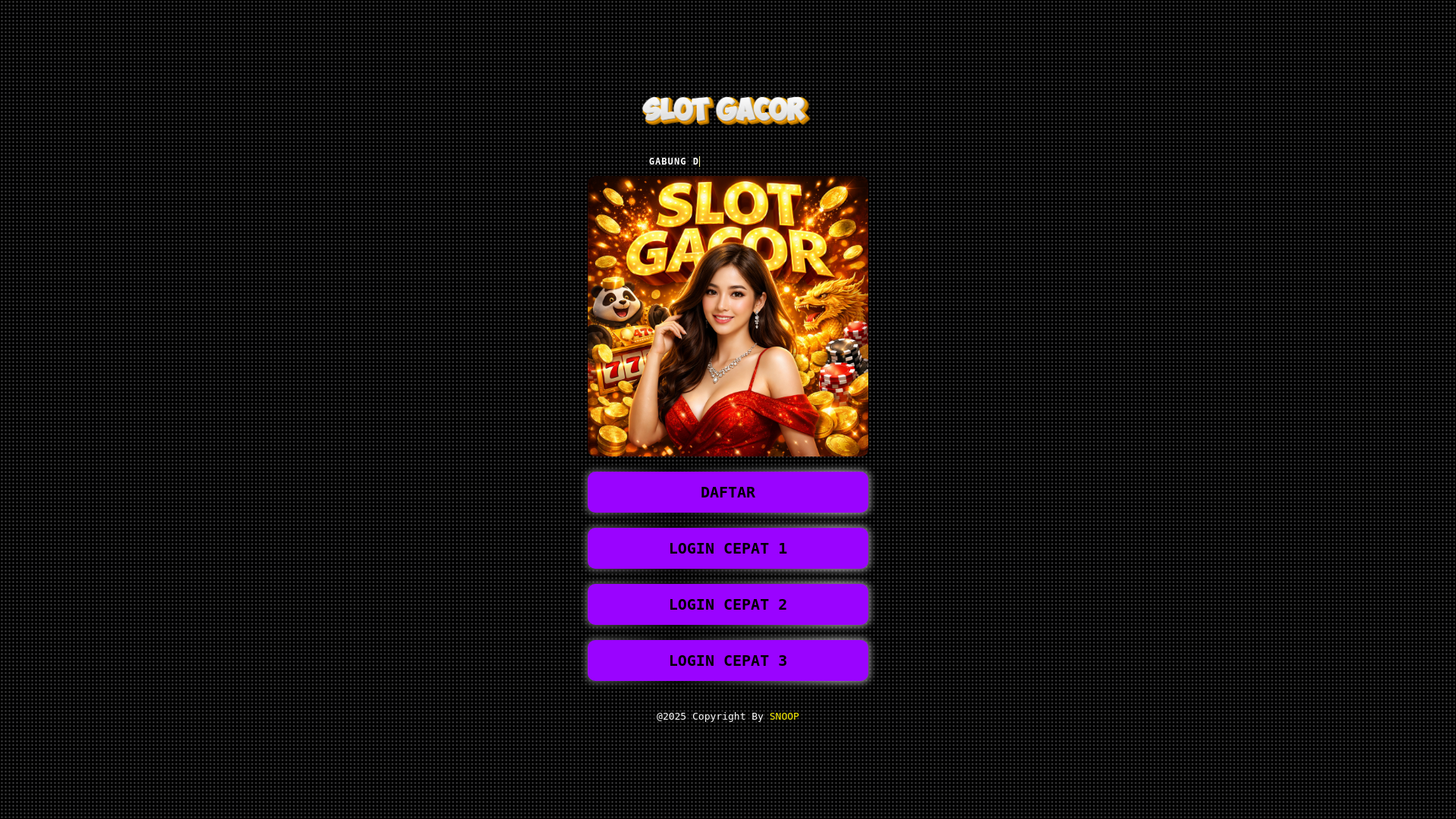Click the gold coins at banner bottom-right

click(x=842, y=428)
